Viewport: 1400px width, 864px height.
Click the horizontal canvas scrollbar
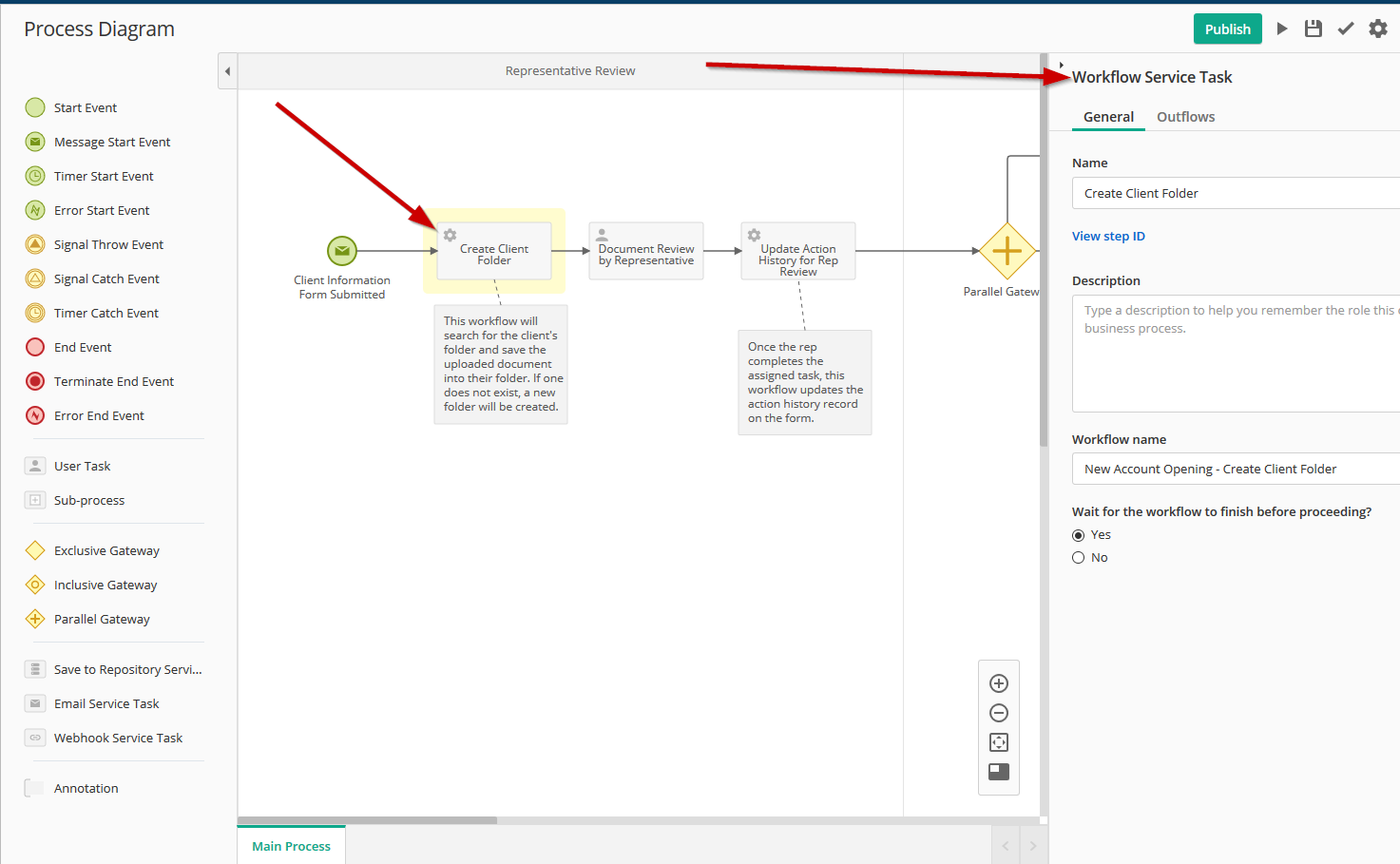(x=368, y=819)
